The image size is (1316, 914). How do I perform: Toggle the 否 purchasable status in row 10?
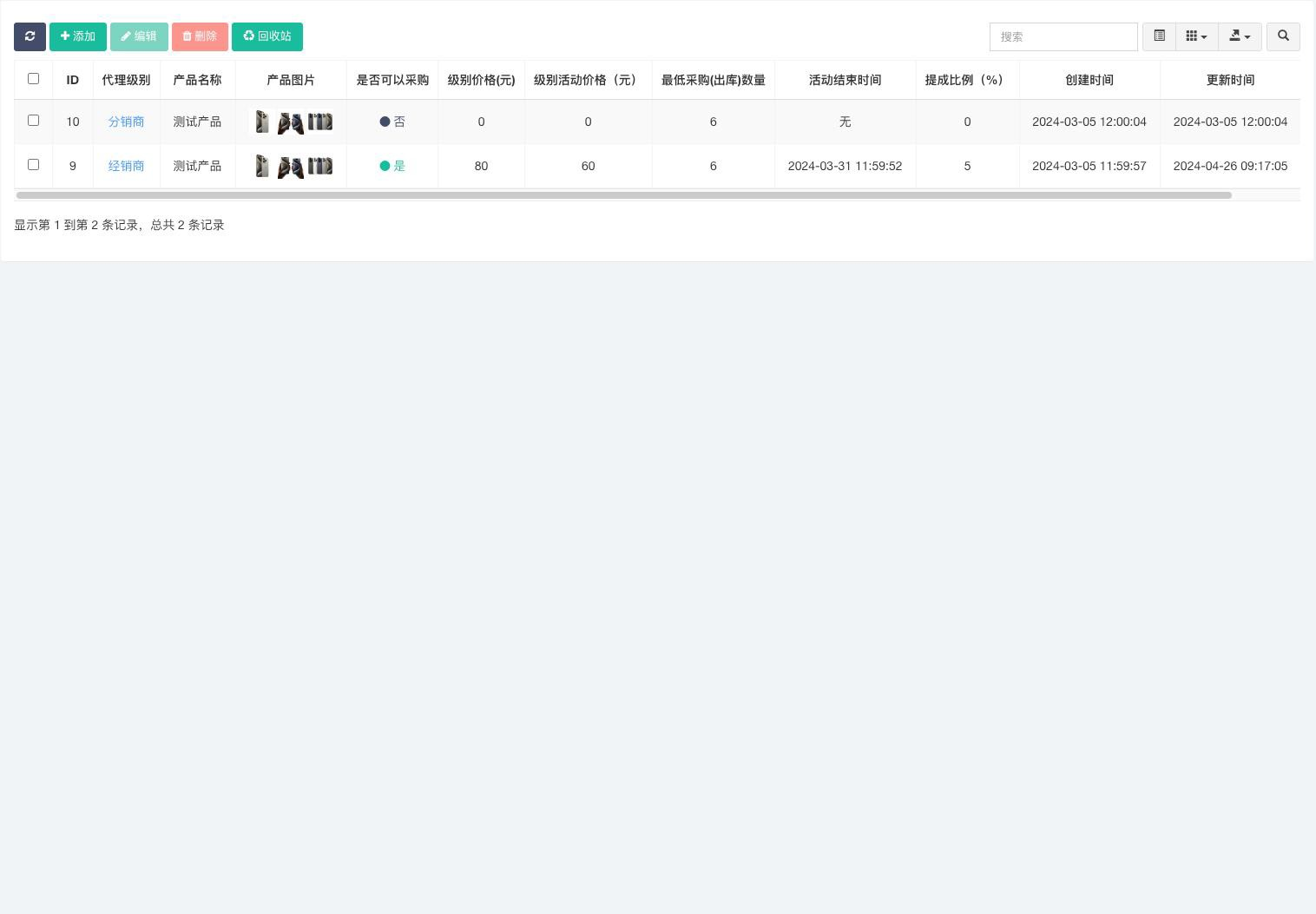(x=392, y=122)
